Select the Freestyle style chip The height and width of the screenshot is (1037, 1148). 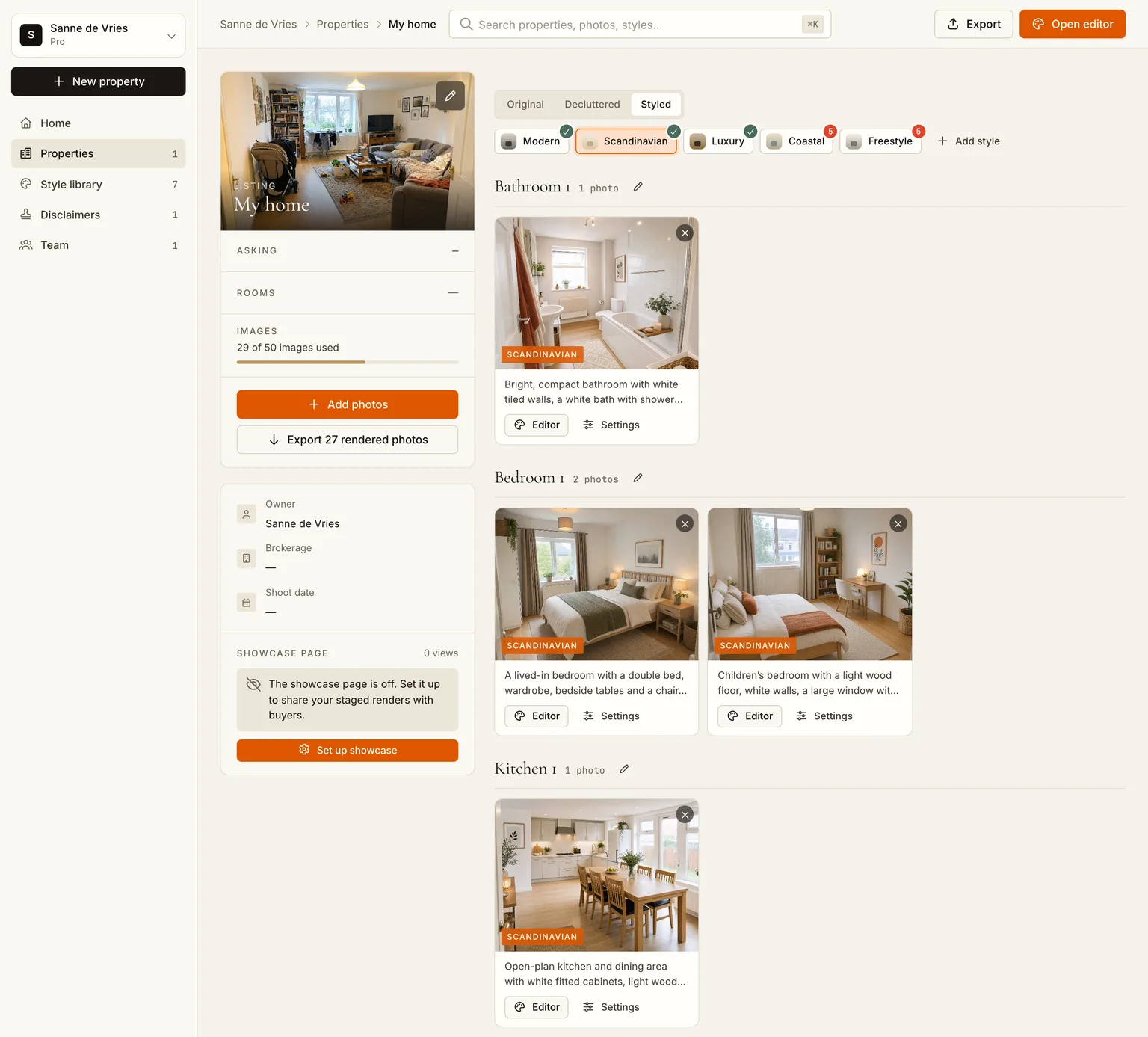(880, 141)
